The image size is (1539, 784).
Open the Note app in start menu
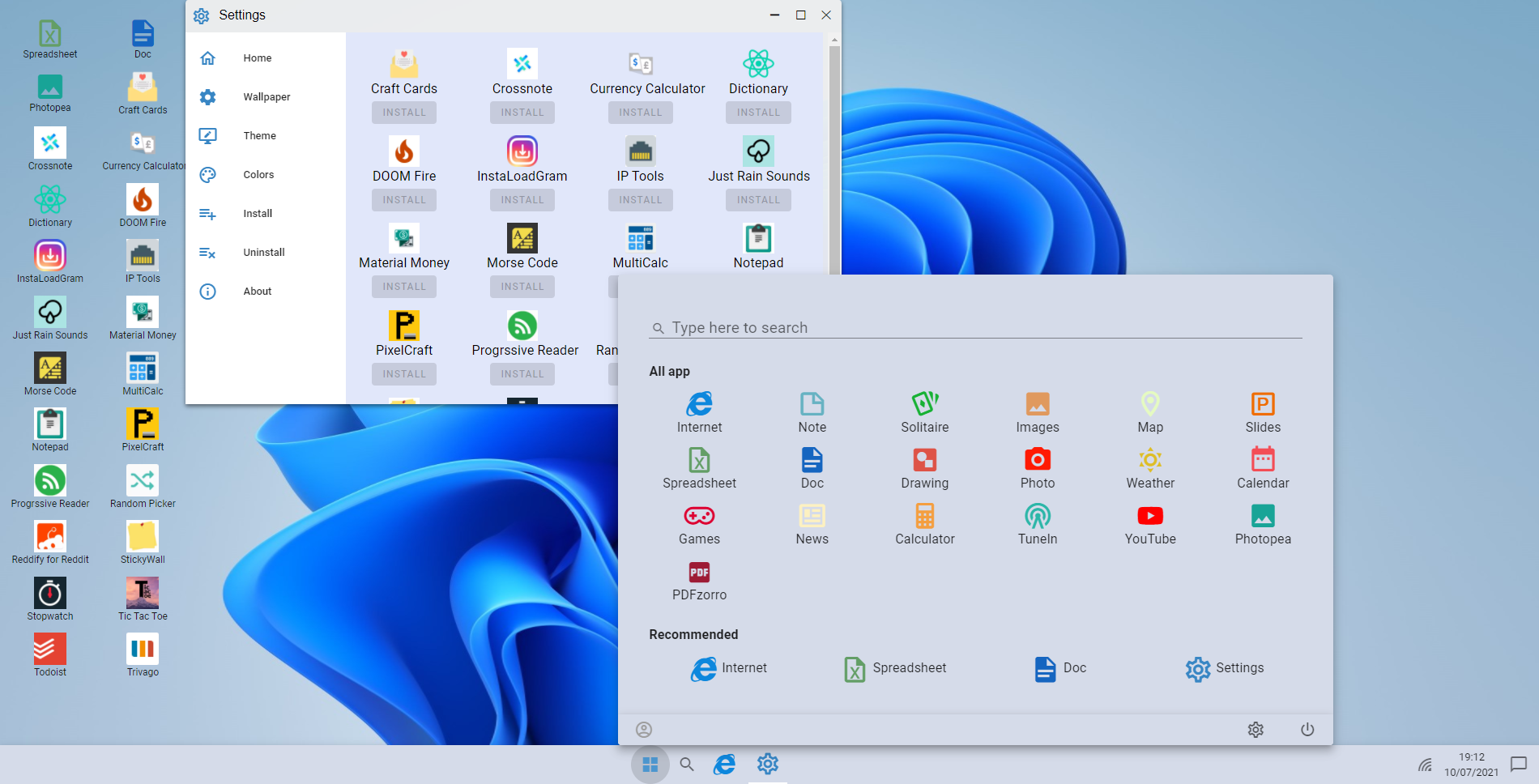click(x=812, y=412)
